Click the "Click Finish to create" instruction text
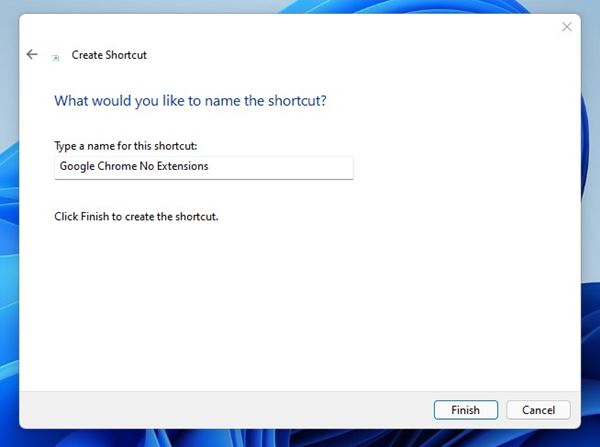Image resolution: width=600 pixels, height=447 pixels. click(136, 216)
